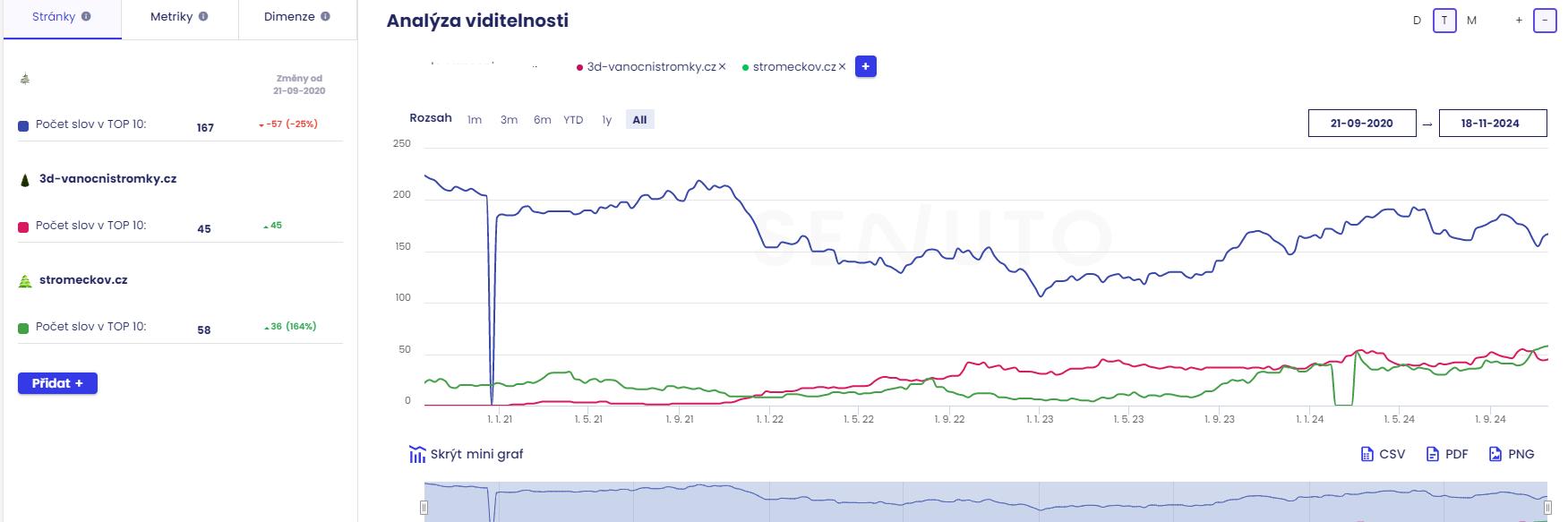
Task: Open the Dimenze tab
Action: coord(289,17)
